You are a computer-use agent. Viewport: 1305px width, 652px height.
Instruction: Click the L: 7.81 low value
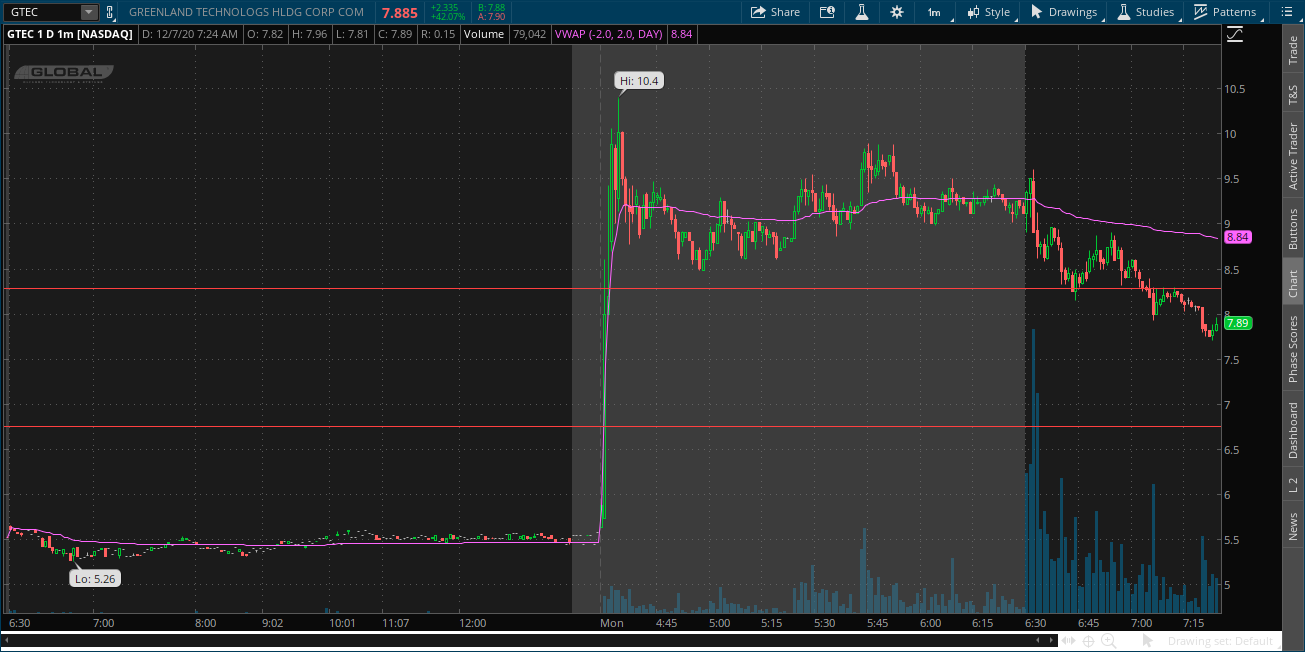pos(353,34)
